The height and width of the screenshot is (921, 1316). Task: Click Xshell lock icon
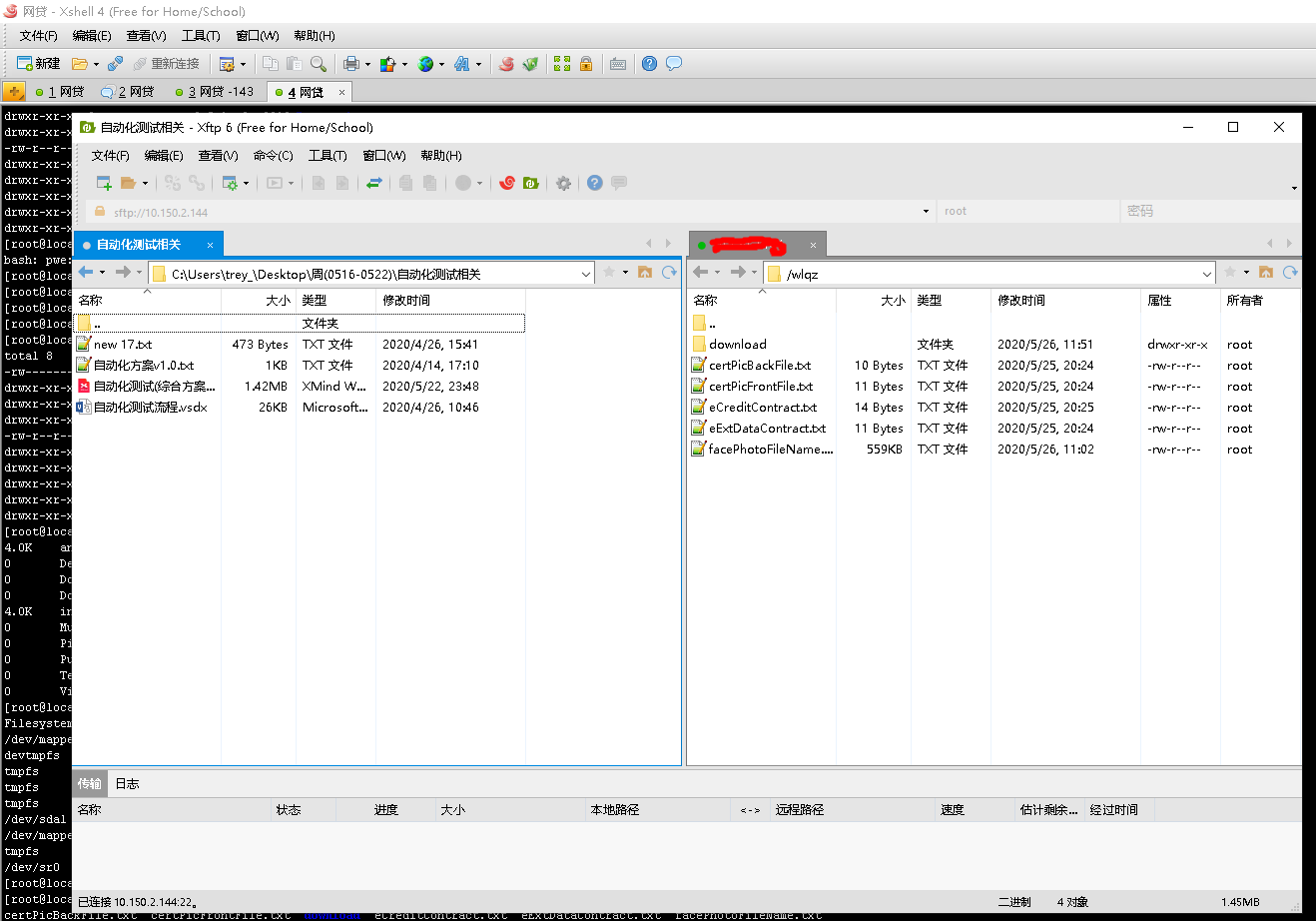click(x=586, y=63)
